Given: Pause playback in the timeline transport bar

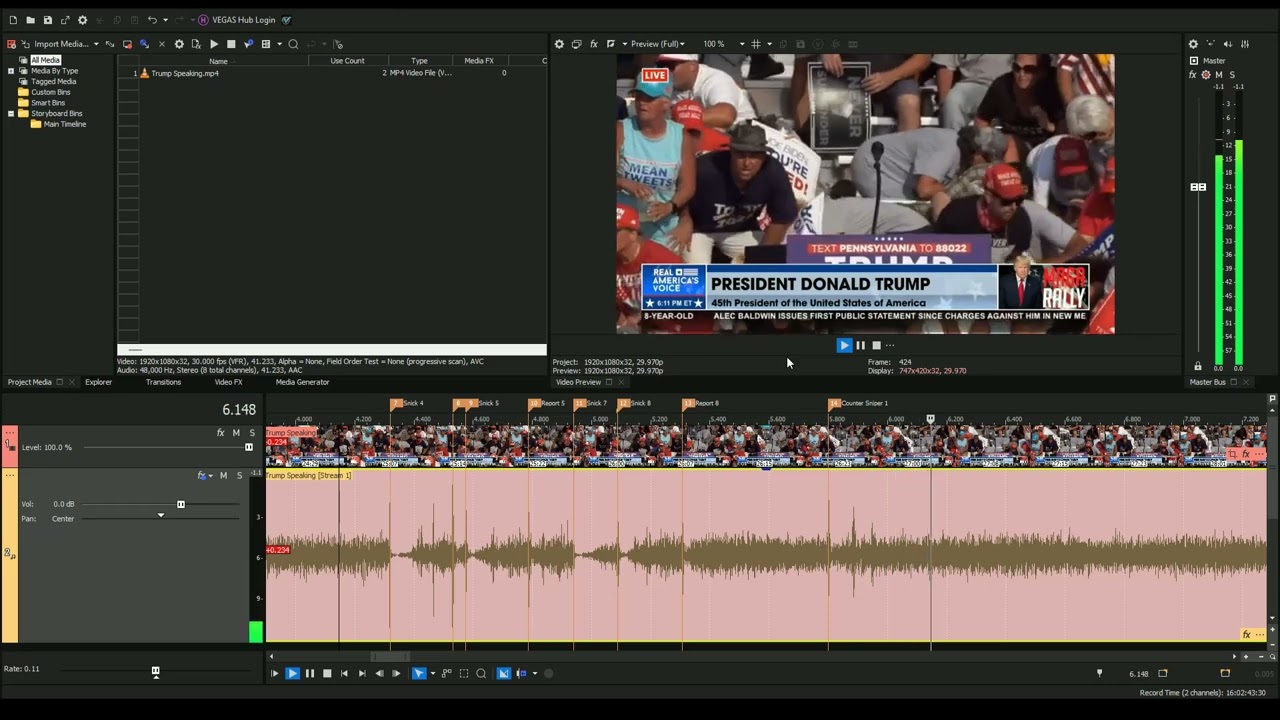Looking at the screenshot, I should (x=309, y=674).
